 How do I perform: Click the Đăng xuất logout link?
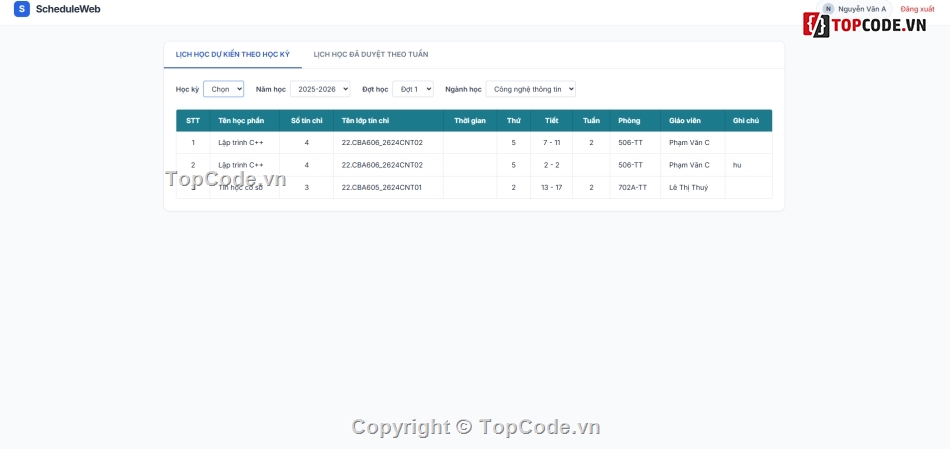coord(917,9)
